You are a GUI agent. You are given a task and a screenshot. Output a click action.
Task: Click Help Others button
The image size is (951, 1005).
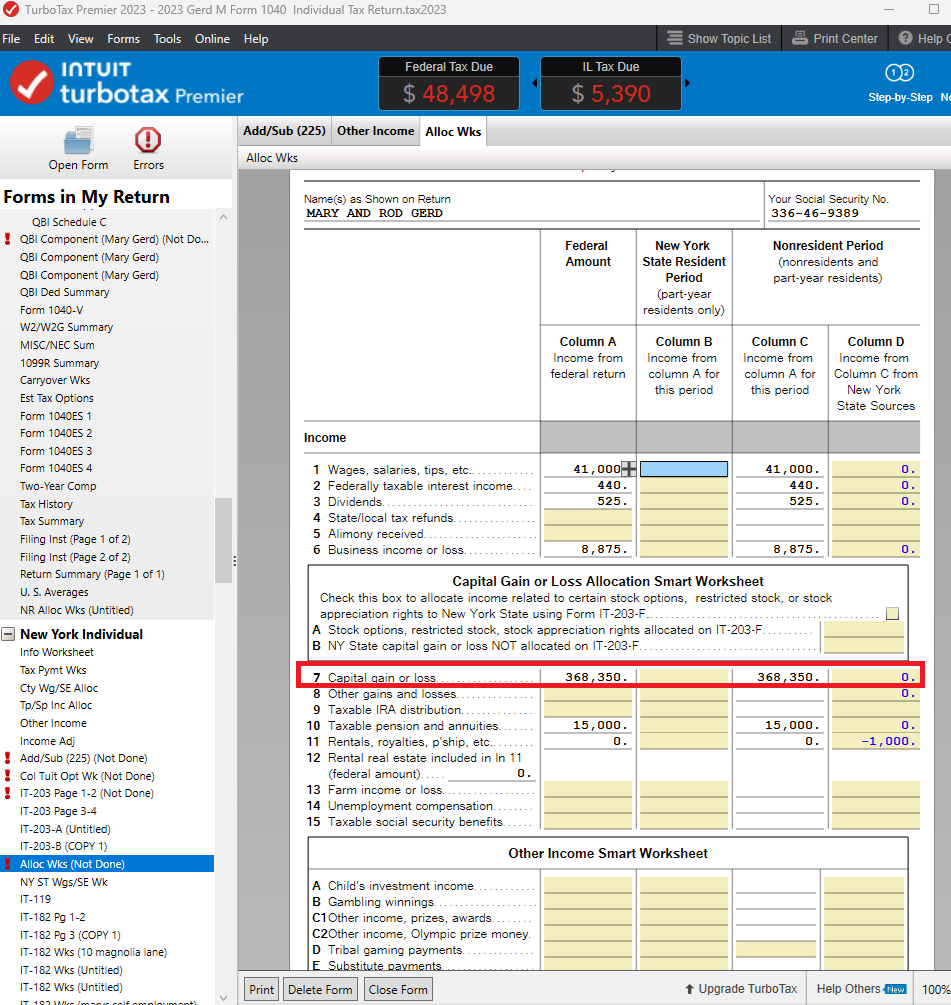point(862,989)
